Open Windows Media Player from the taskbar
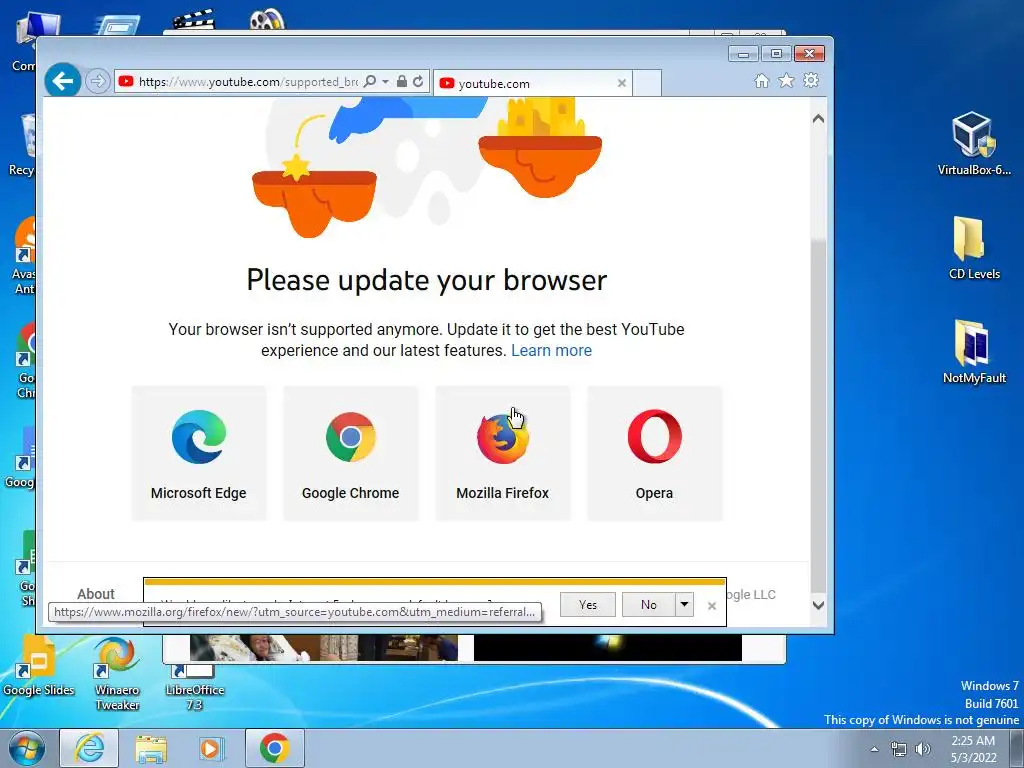 211,749
